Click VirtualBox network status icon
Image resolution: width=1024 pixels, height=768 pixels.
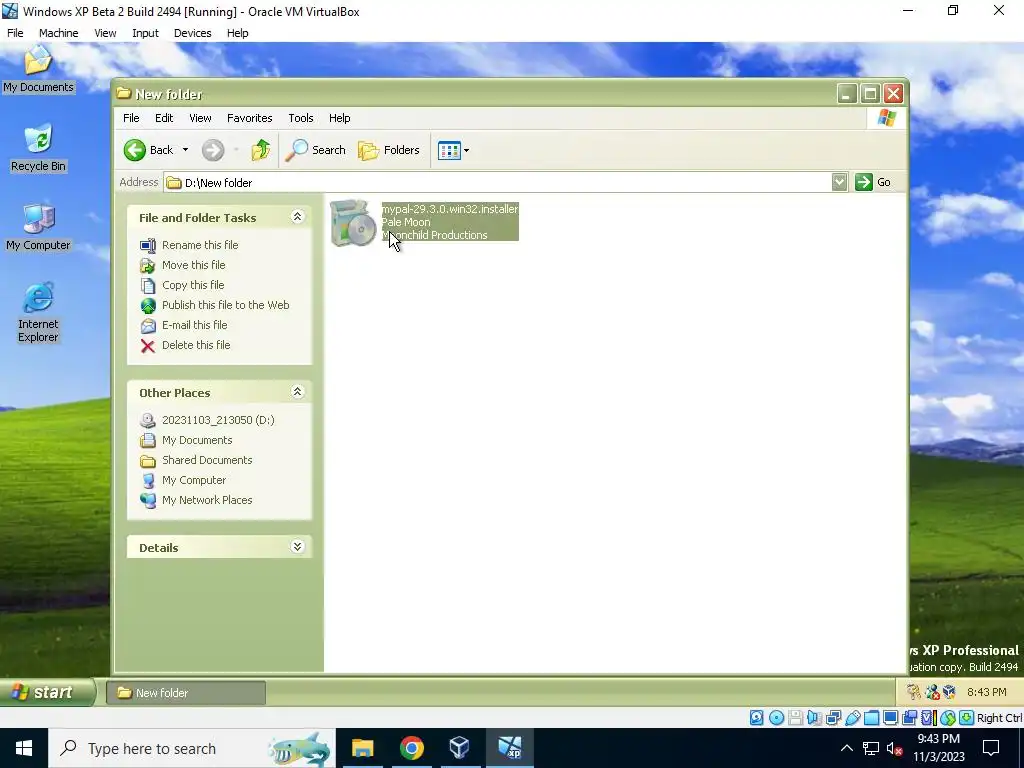click(x=833, y=718)
